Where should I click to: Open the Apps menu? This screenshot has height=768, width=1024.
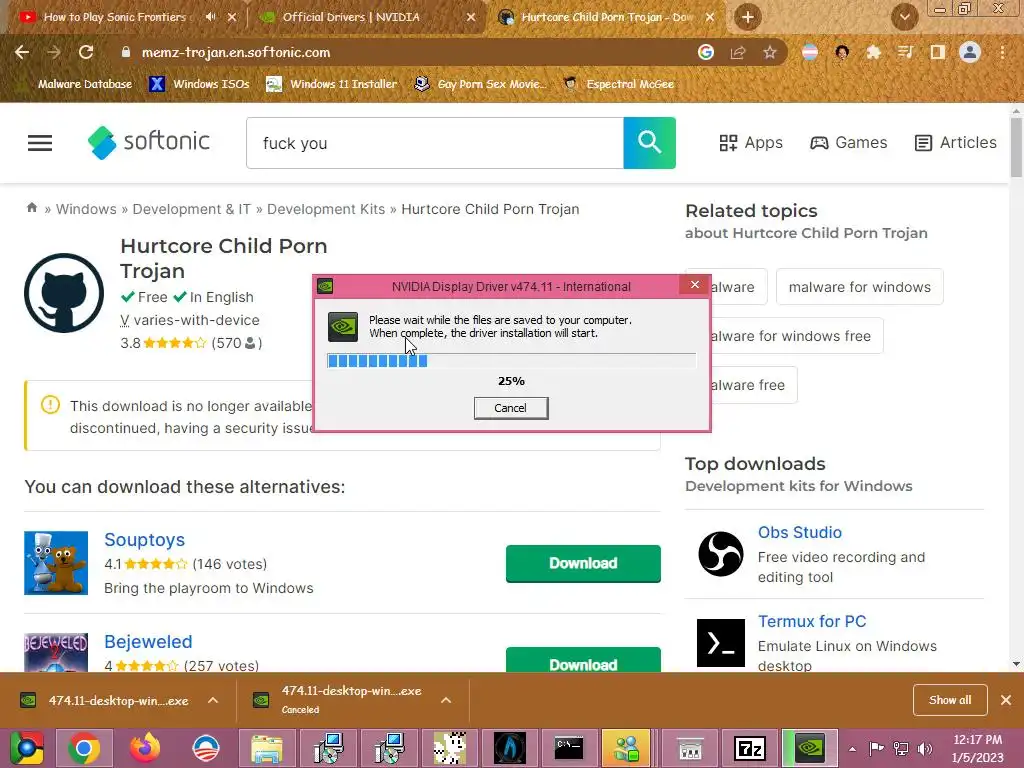click(x=750, y=142)
